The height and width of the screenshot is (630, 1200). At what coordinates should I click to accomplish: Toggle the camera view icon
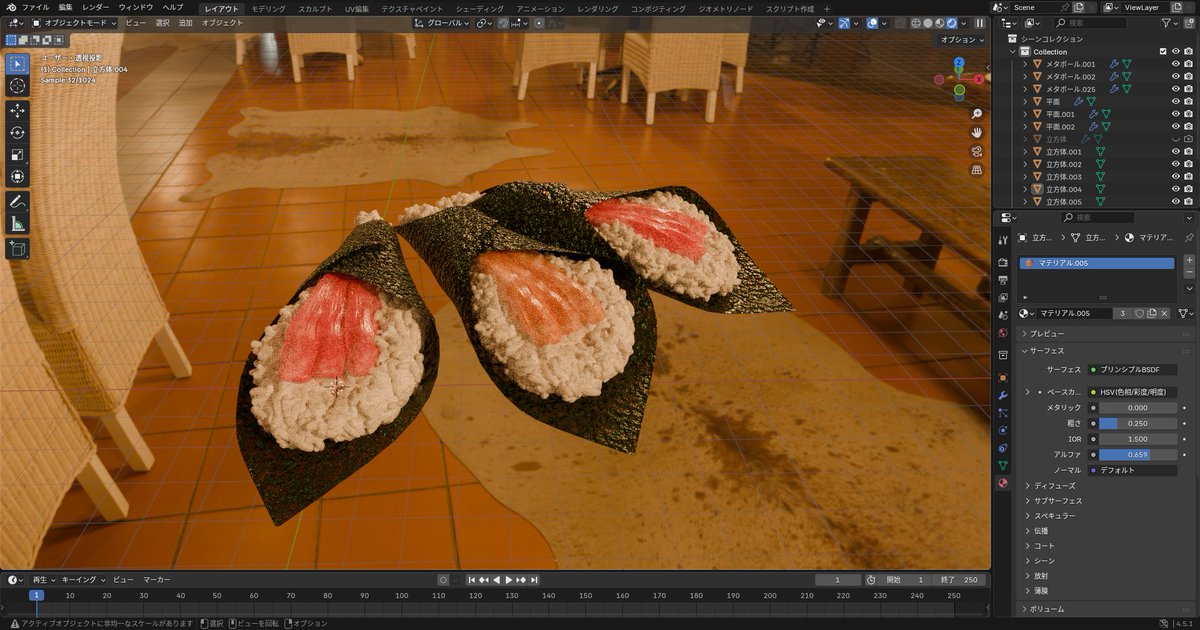tap(977, 151)
